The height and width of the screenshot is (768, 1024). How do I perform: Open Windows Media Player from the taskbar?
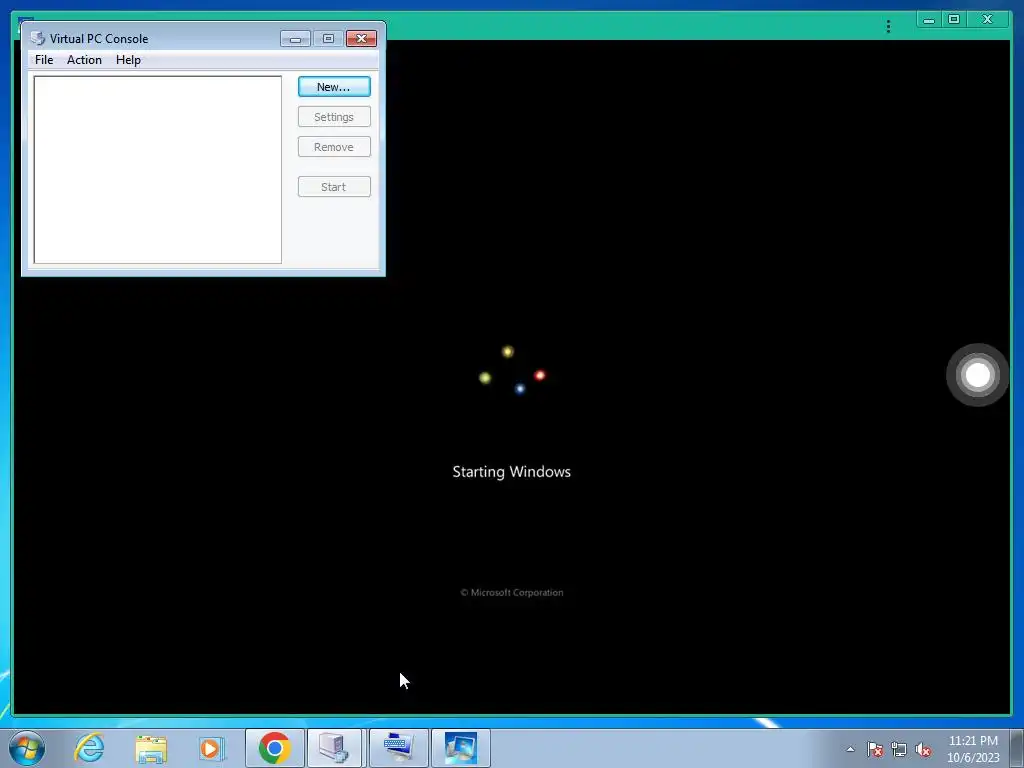tap(212, 748)
